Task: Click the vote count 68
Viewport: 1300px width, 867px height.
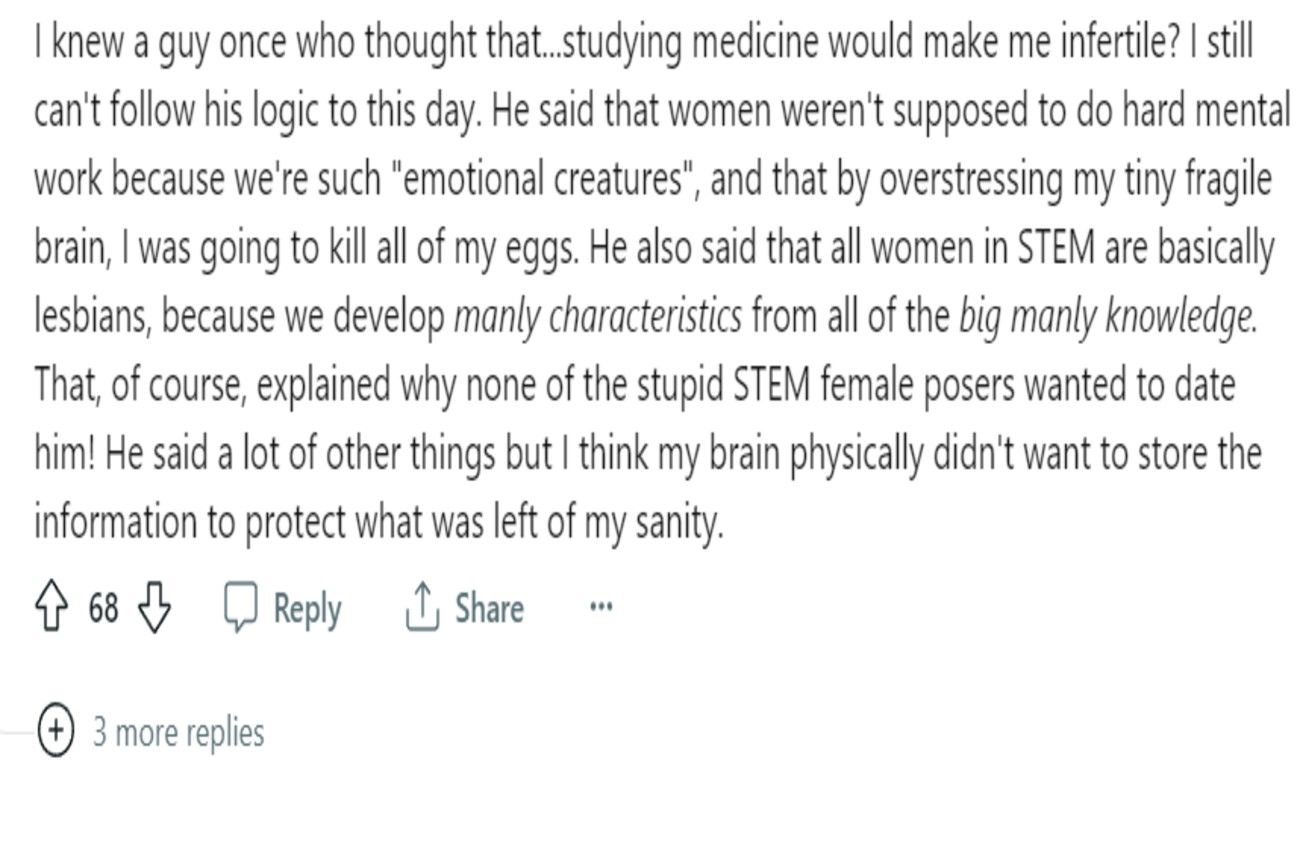Action: [103, 608]
